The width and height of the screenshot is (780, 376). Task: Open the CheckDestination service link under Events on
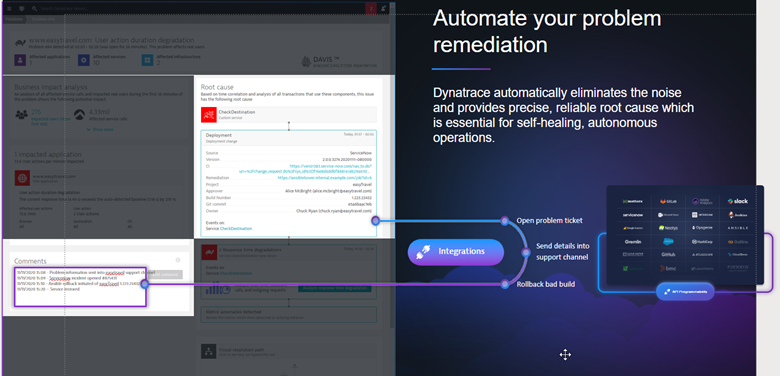coord(236,228)
